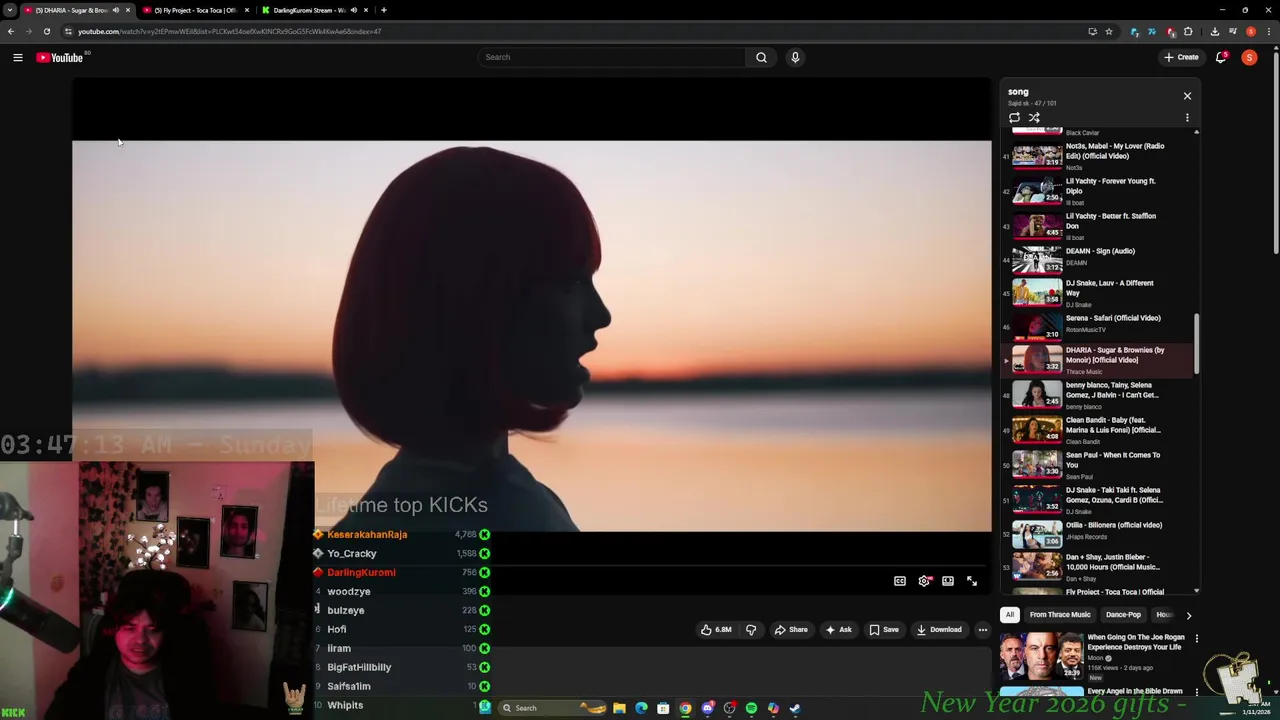Download the current video
This screenshot has height=720, width=1280.
939,630
